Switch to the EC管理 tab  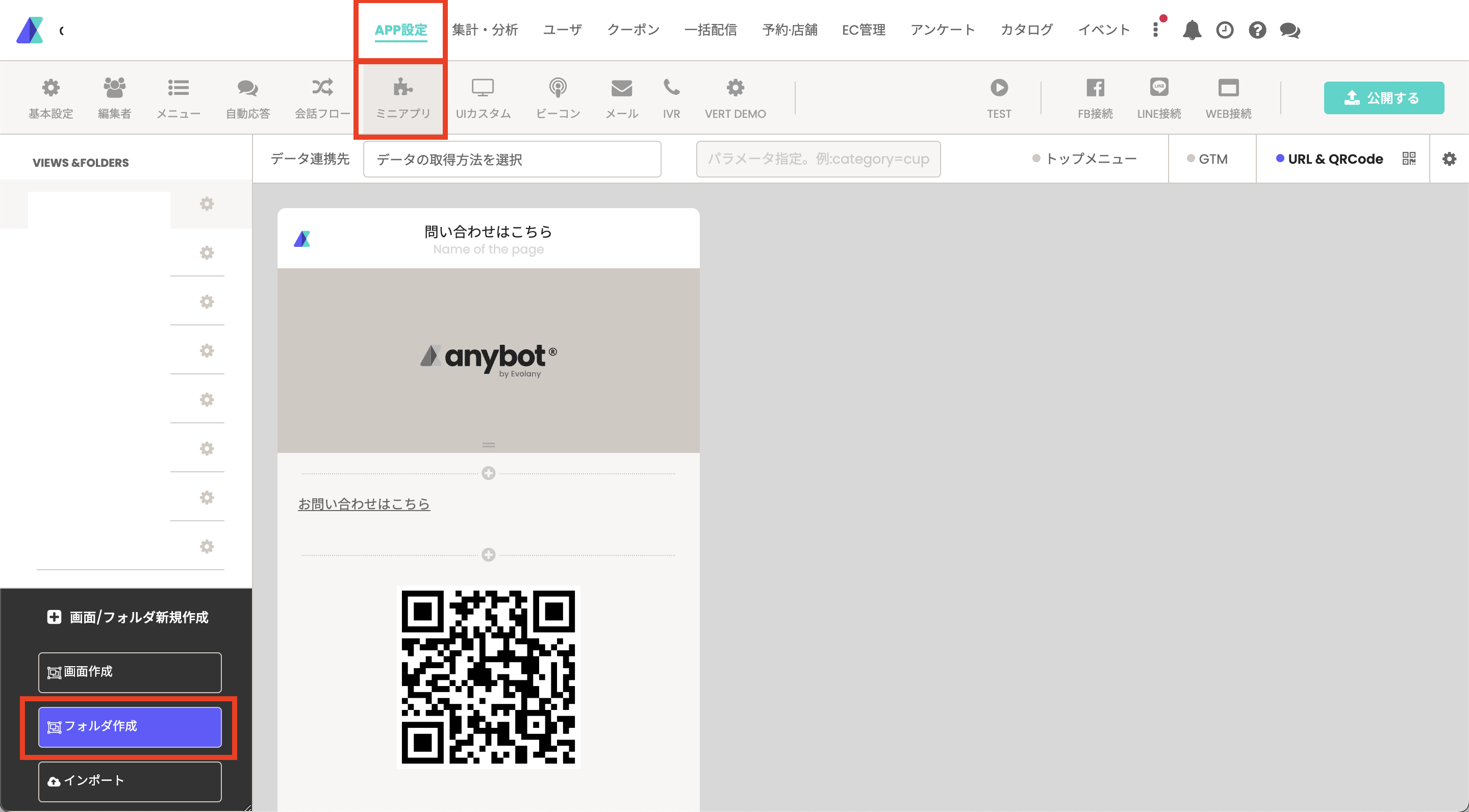pos(864,30)
